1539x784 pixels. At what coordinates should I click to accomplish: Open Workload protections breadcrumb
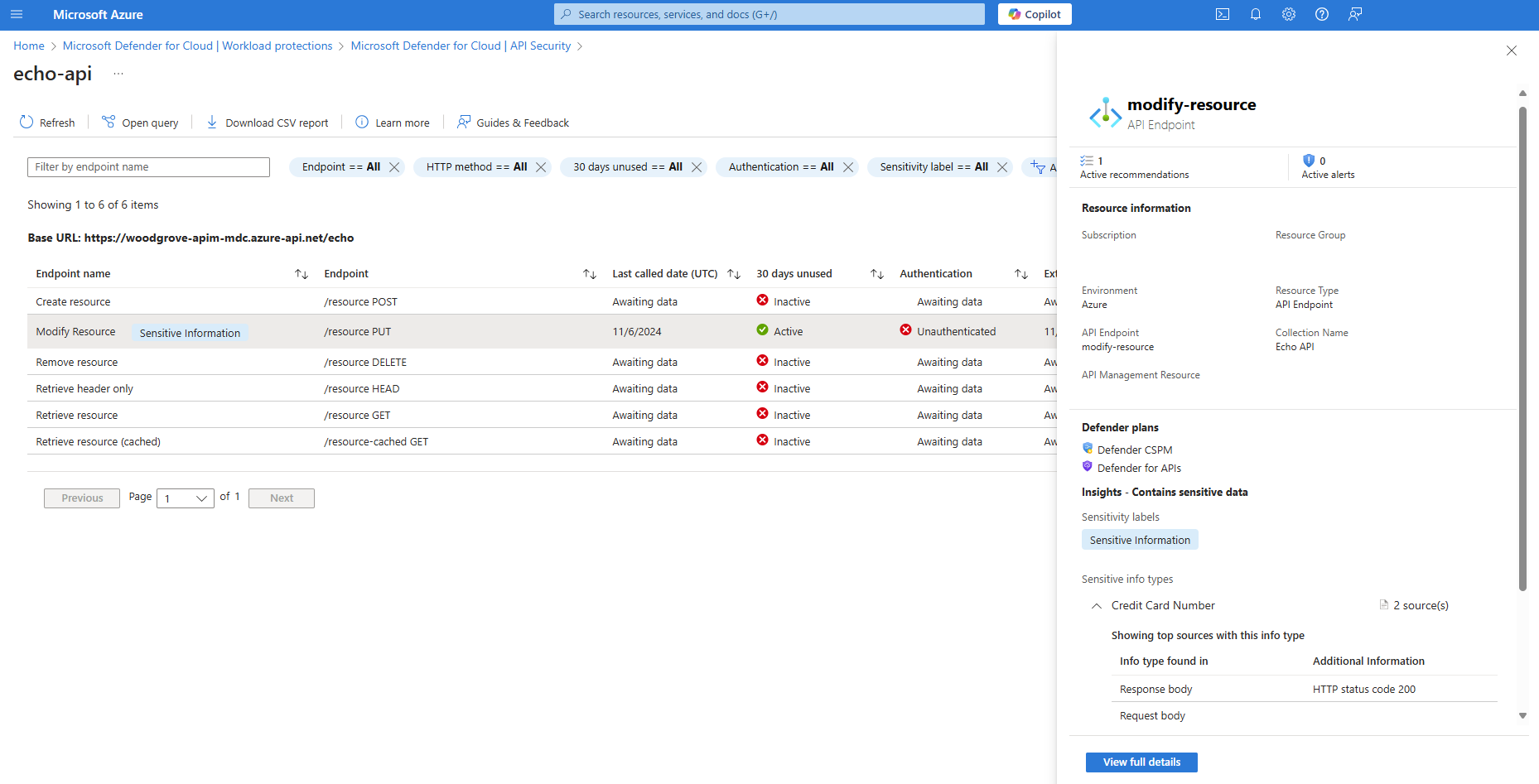(x=197, y=46)
